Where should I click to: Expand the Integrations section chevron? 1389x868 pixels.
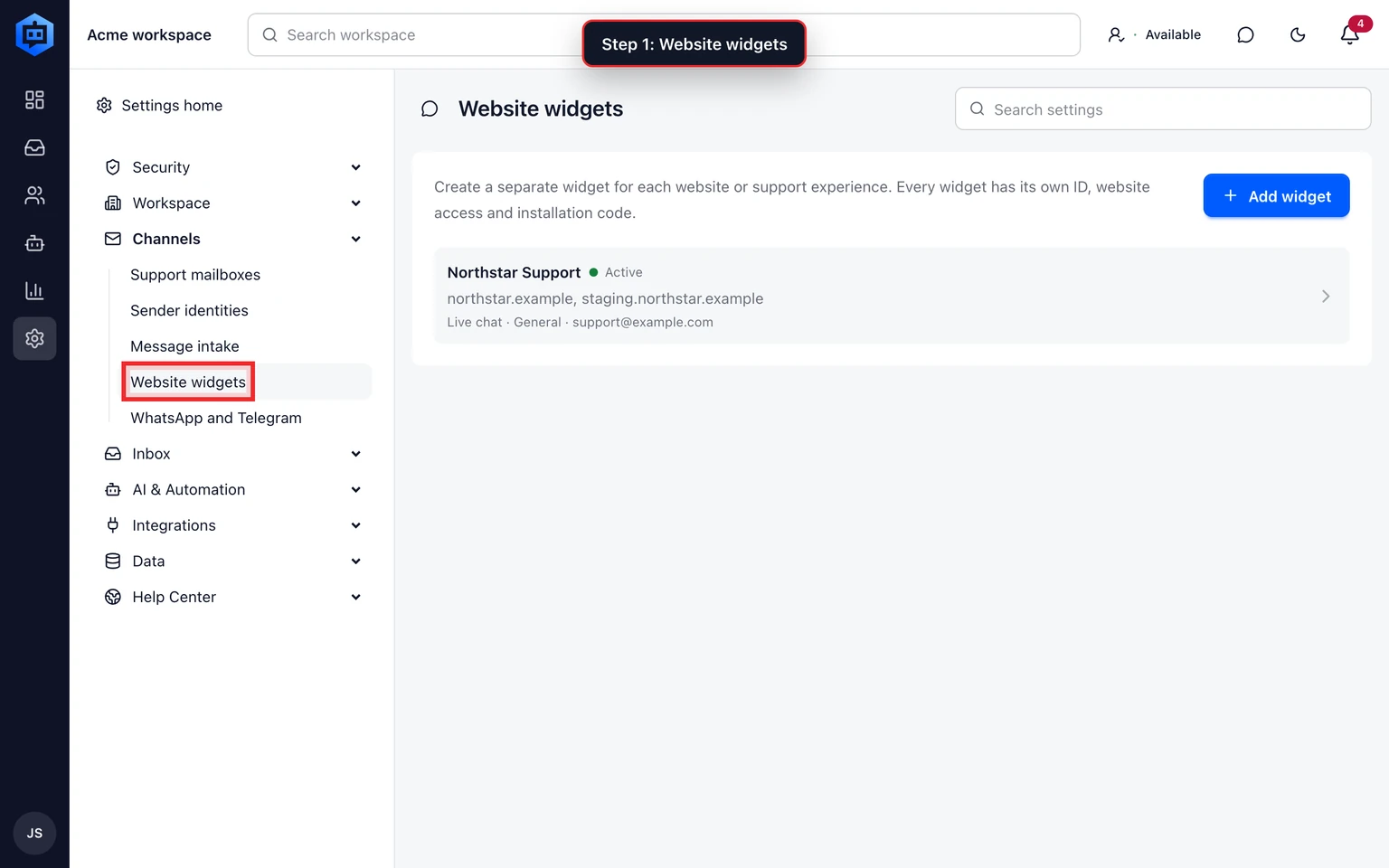point(356,525)
